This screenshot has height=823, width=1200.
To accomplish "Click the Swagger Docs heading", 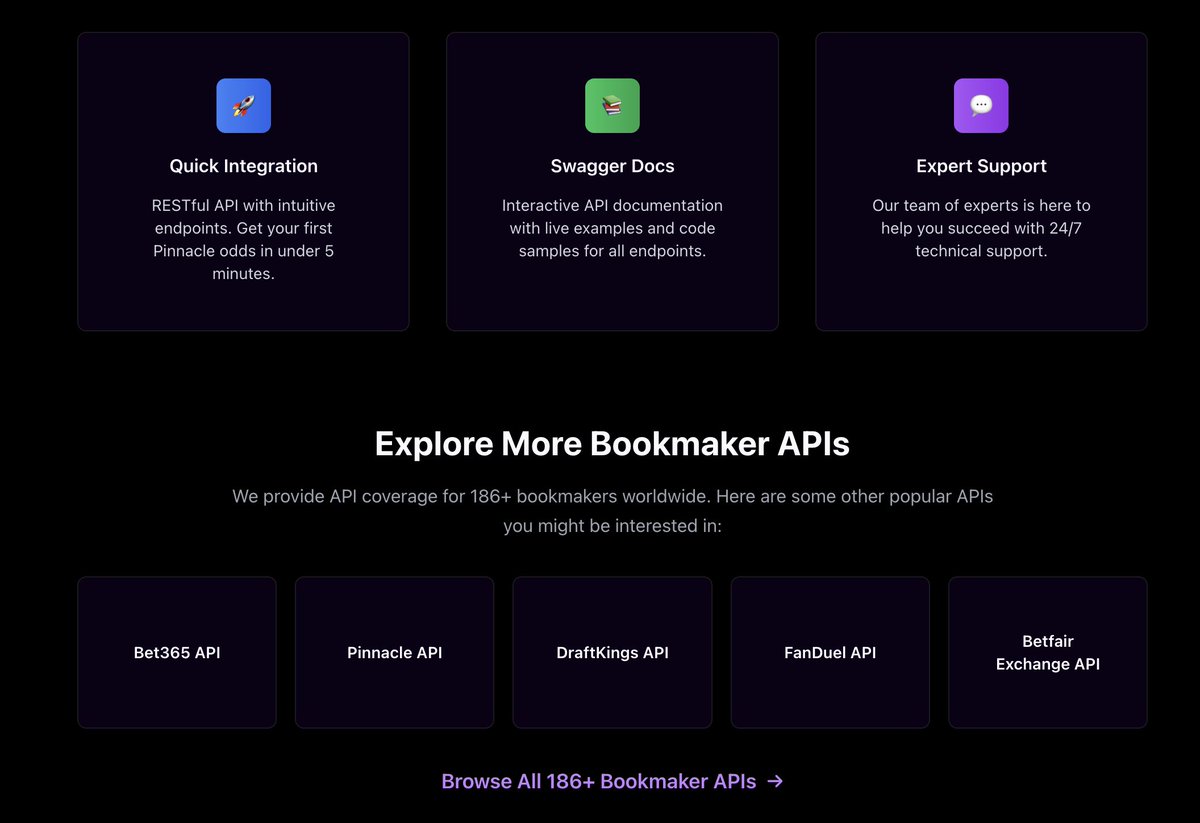I will coord(612,166).
